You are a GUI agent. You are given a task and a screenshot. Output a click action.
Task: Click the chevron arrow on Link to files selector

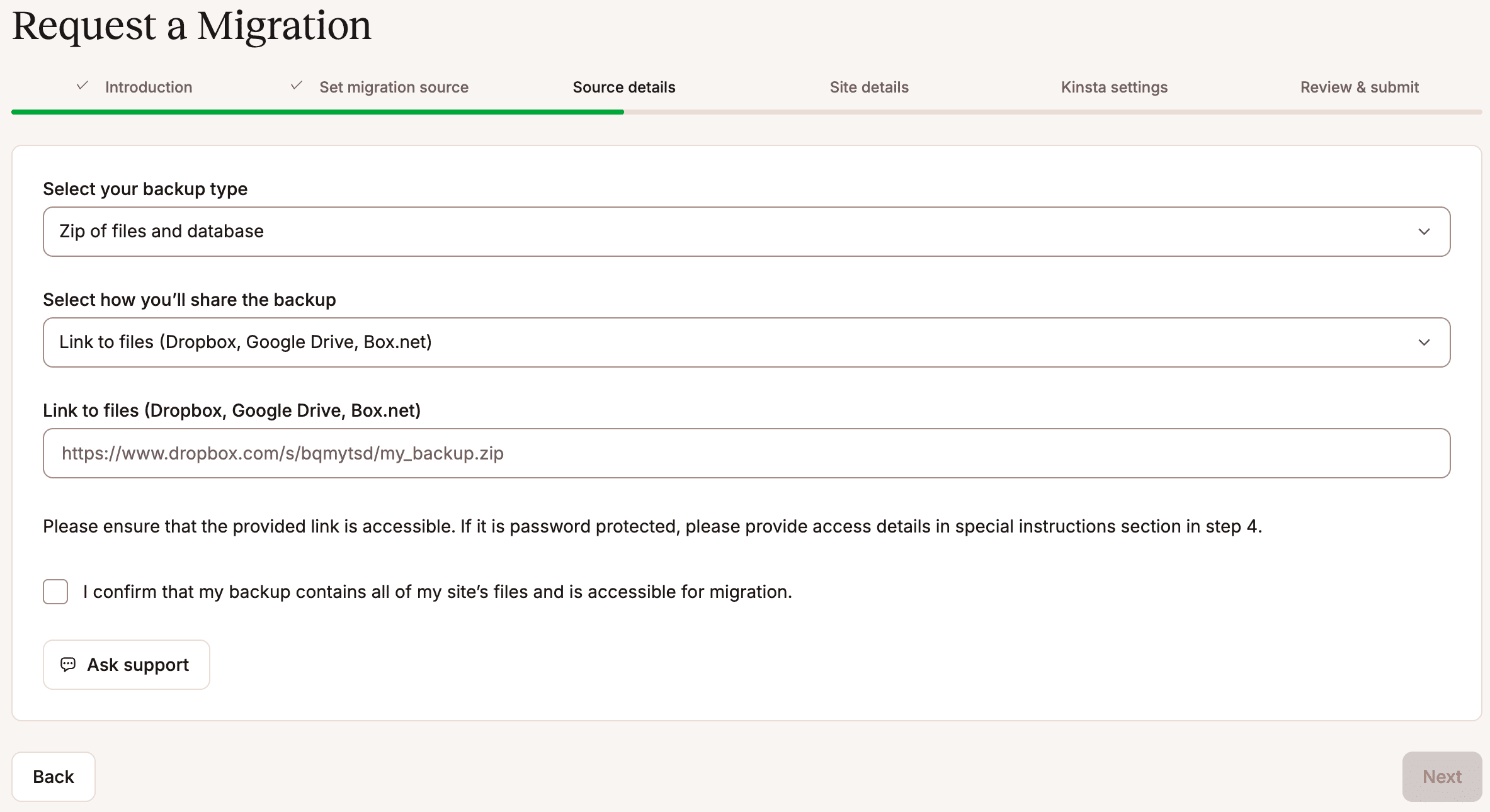[1424, 342]
